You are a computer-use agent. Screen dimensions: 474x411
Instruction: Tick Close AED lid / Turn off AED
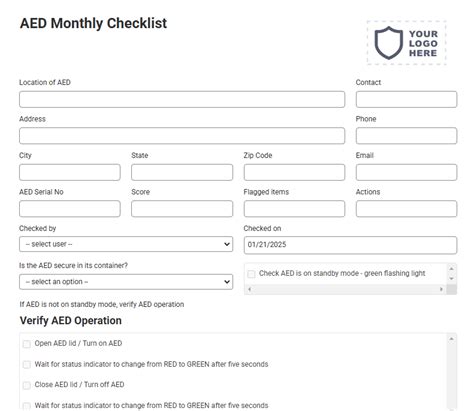click(27, 385)
